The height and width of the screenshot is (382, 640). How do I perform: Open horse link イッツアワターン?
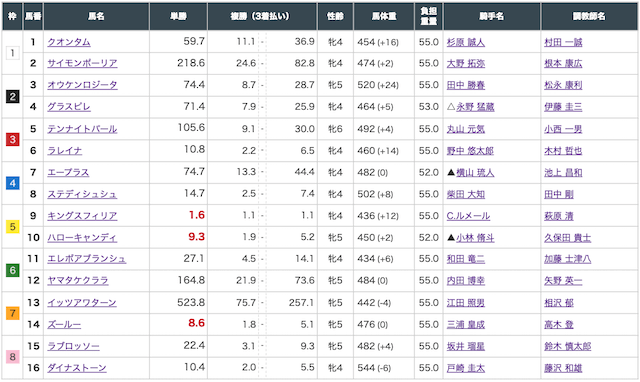pyautogui.click(x=82, y=302)
